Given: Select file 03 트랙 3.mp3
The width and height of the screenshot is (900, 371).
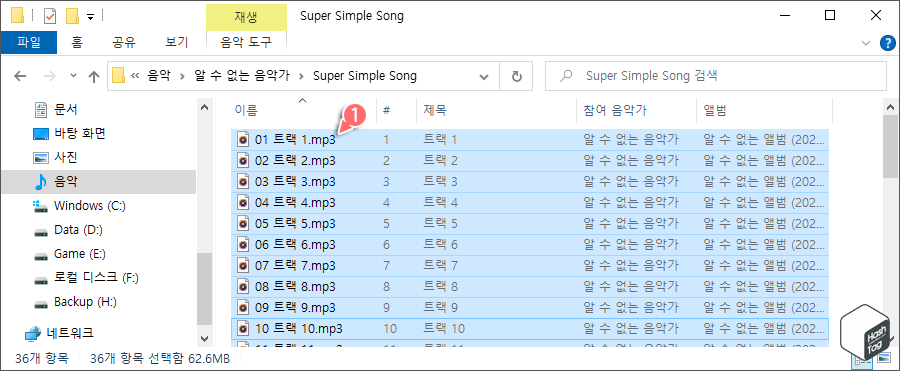Looking at the screenshot, I should (x=530, y=181).
